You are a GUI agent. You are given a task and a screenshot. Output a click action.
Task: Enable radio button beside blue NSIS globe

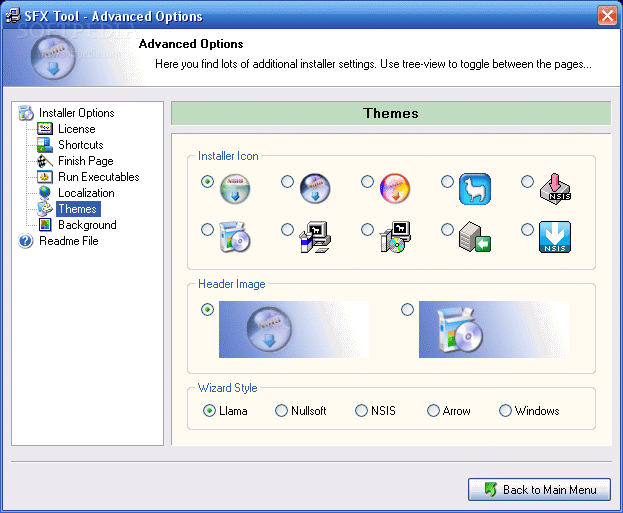pos(287,182)
